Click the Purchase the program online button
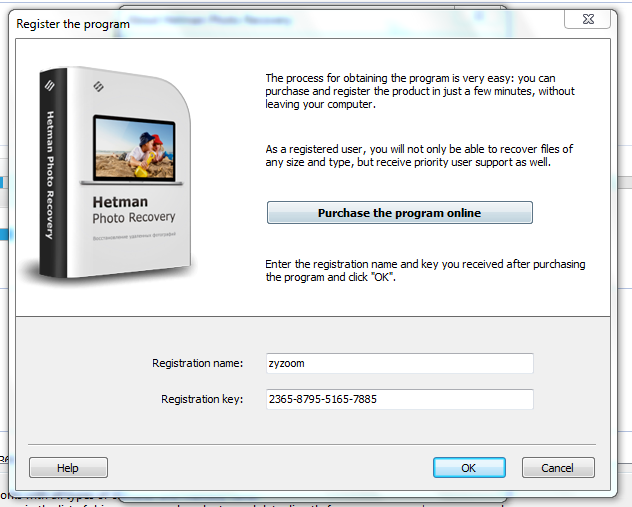 pyautogui.click(x=399, y=212)
